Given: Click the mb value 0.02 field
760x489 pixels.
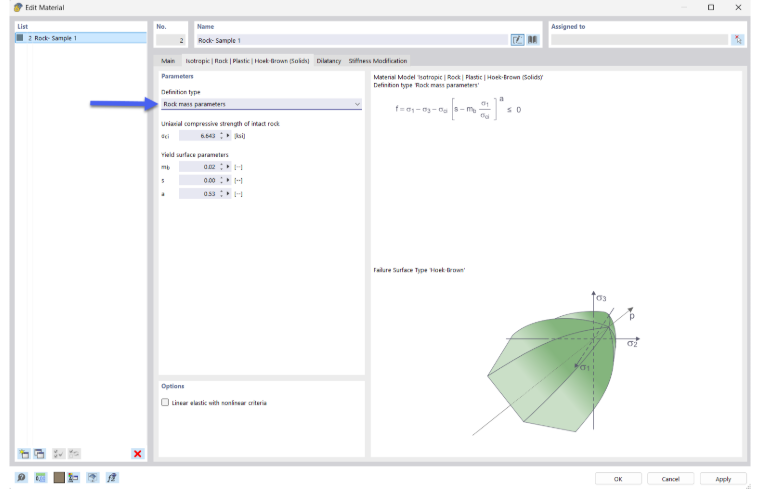Looking at the screenshot, I should point(199,167).
